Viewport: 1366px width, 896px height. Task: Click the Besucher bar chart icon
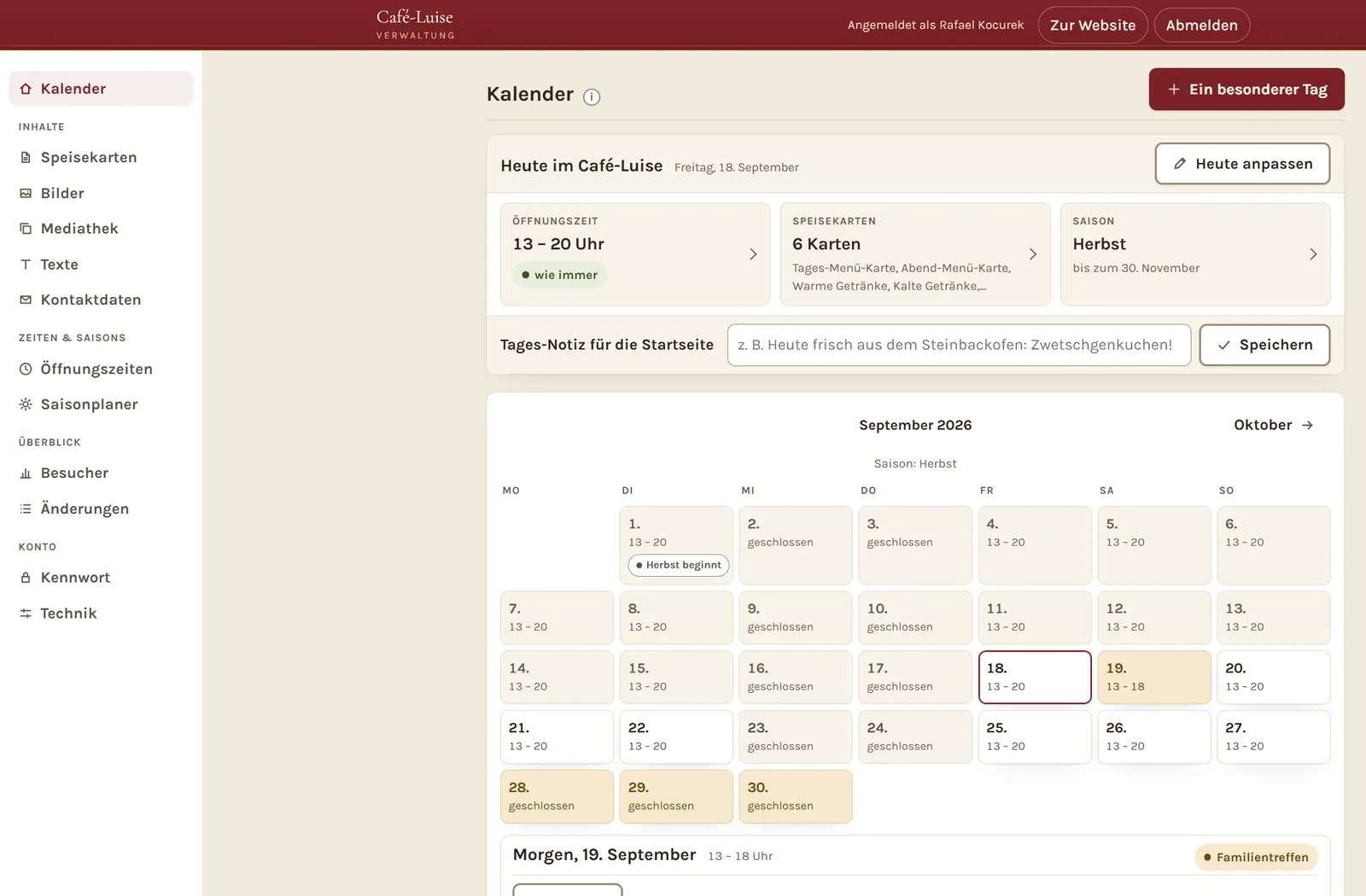point(26,474)
